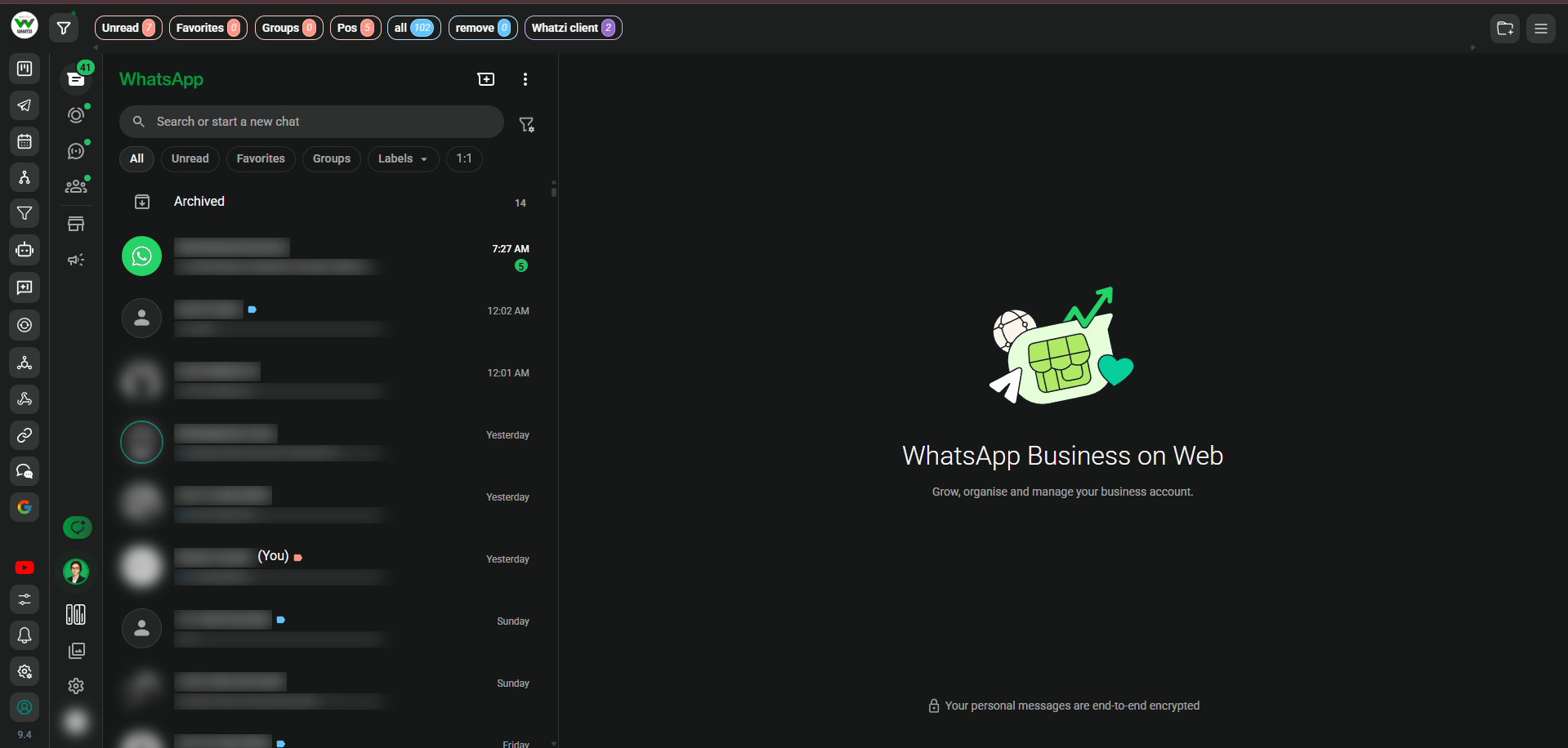The height and width of the screenshot is (748, 1568).
Task: Open the YouTube icon
Action: pyautogui.click(x=25, y=568)
